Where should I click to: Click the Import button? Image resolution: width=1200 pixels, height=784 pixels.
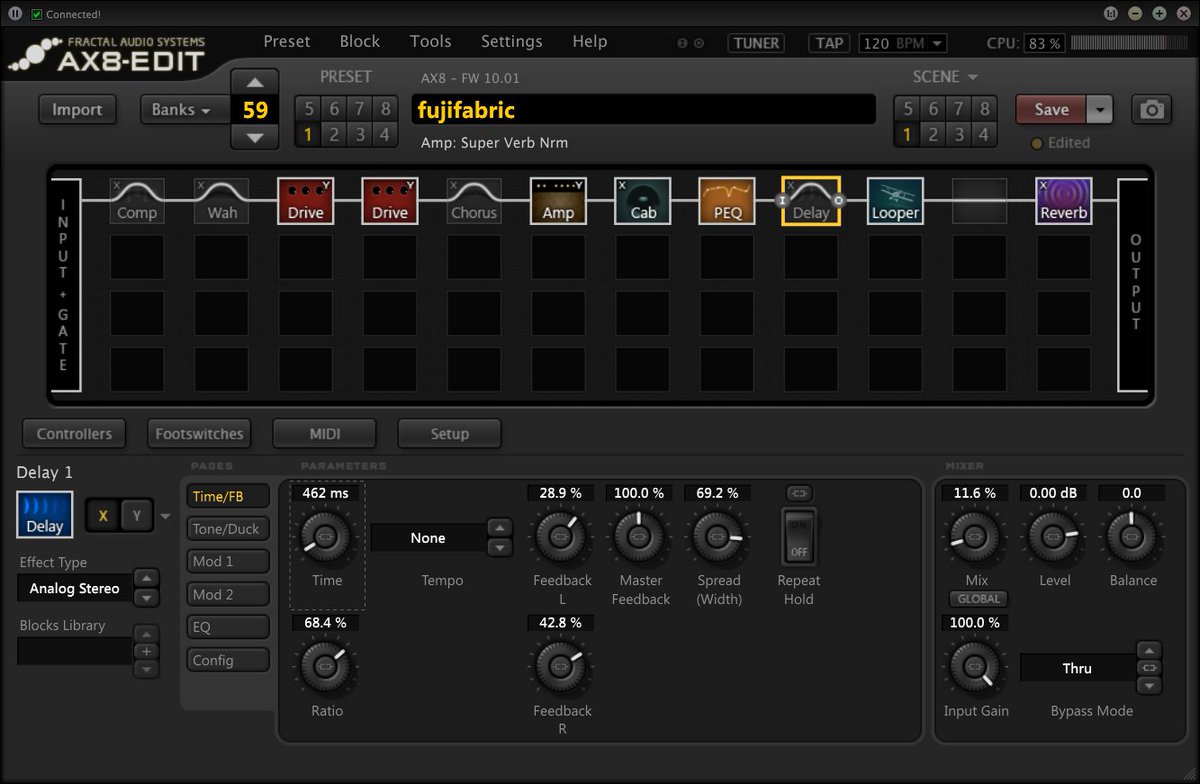tap(77, 110)
